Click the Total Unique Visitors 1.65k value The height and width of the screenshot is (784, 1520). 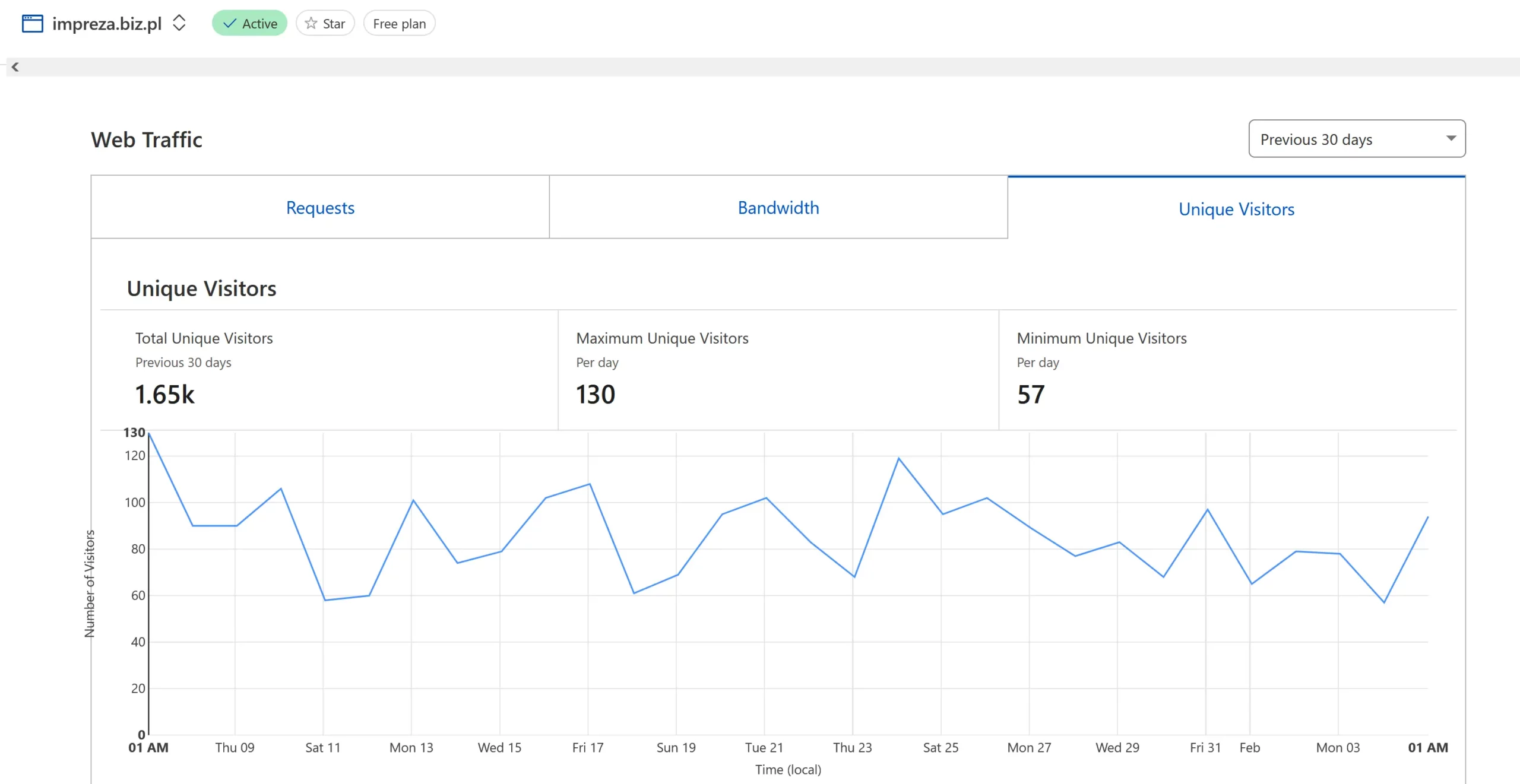coord(164,395)
